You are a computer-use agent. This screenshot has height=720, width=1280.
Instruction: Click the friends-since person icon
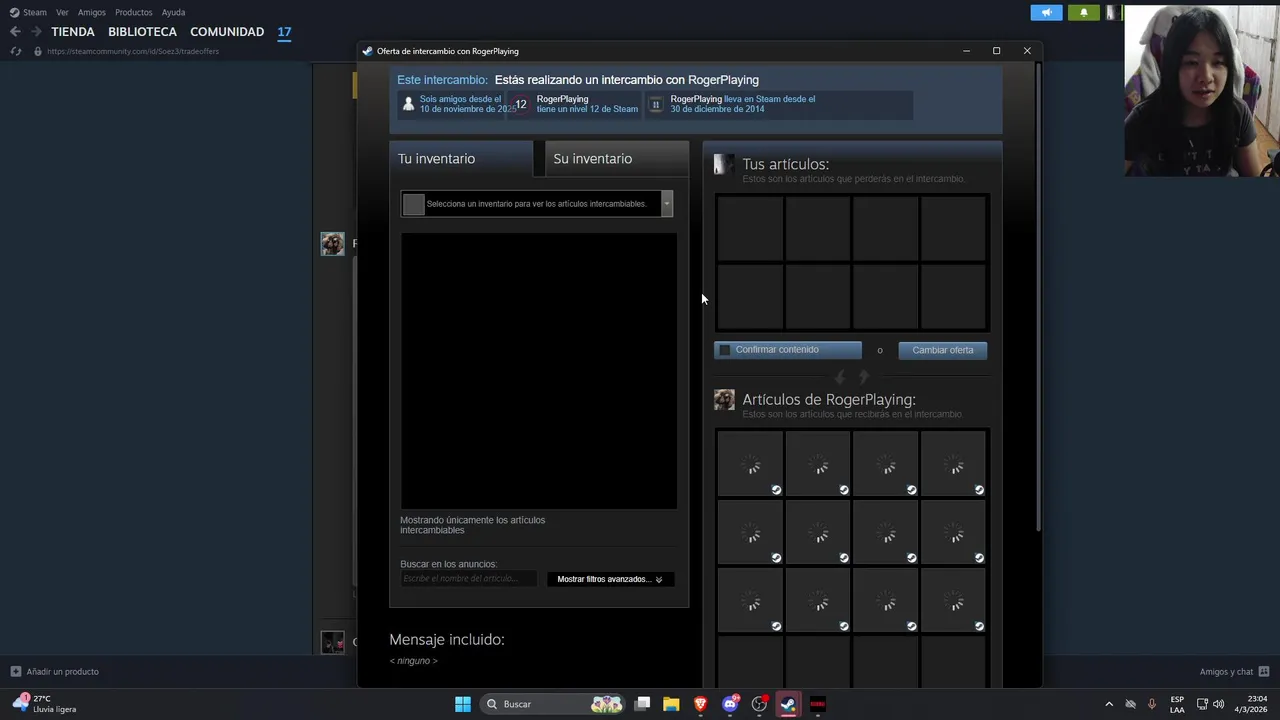click(408, 104)
